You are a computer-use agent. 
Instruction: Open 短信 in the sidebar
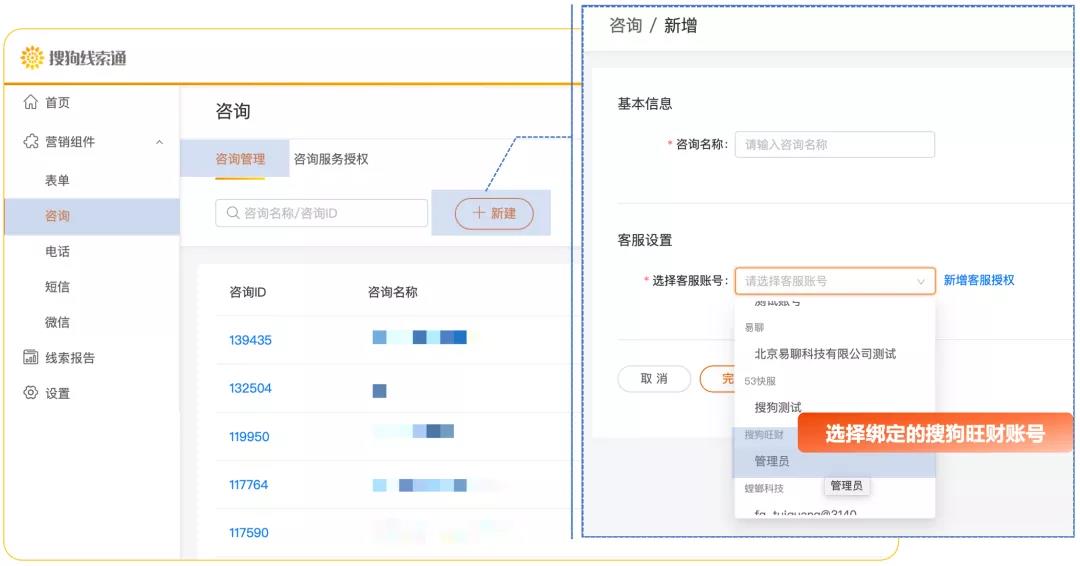pos(57,287)
